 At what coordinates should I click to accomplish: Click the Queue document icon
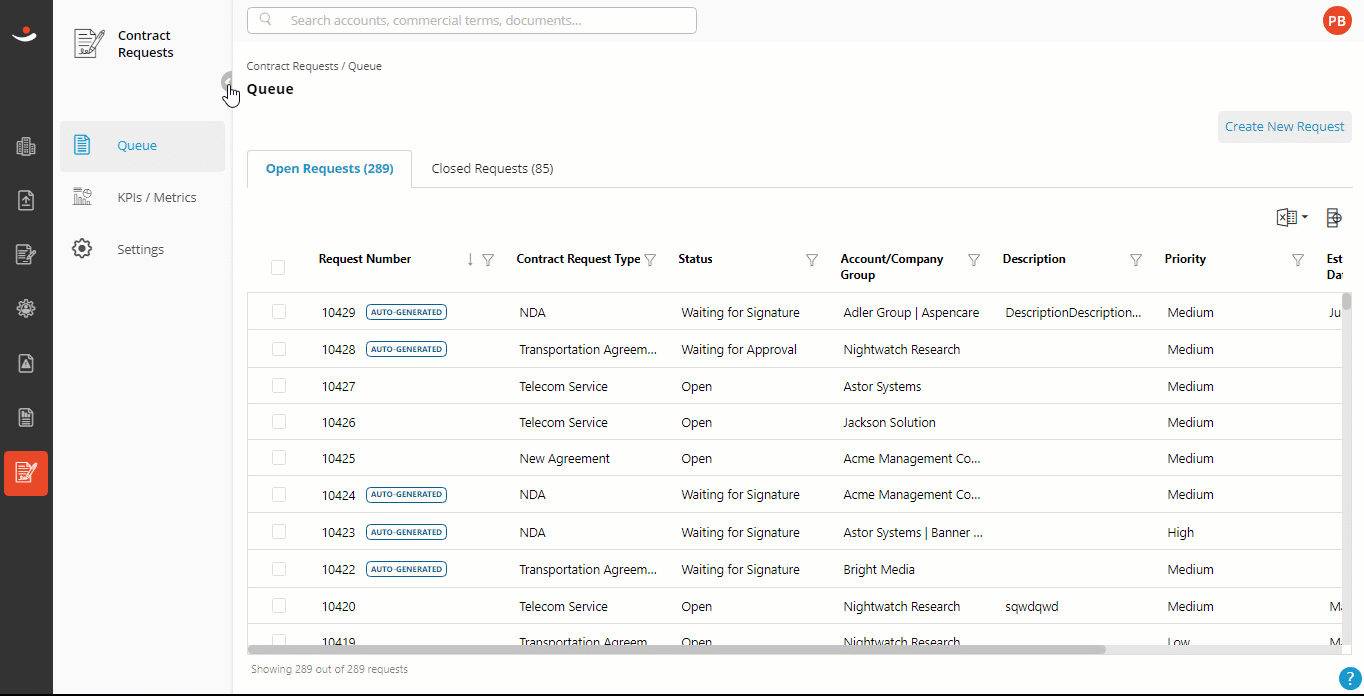pyautogui.click(x=82, y=145)
